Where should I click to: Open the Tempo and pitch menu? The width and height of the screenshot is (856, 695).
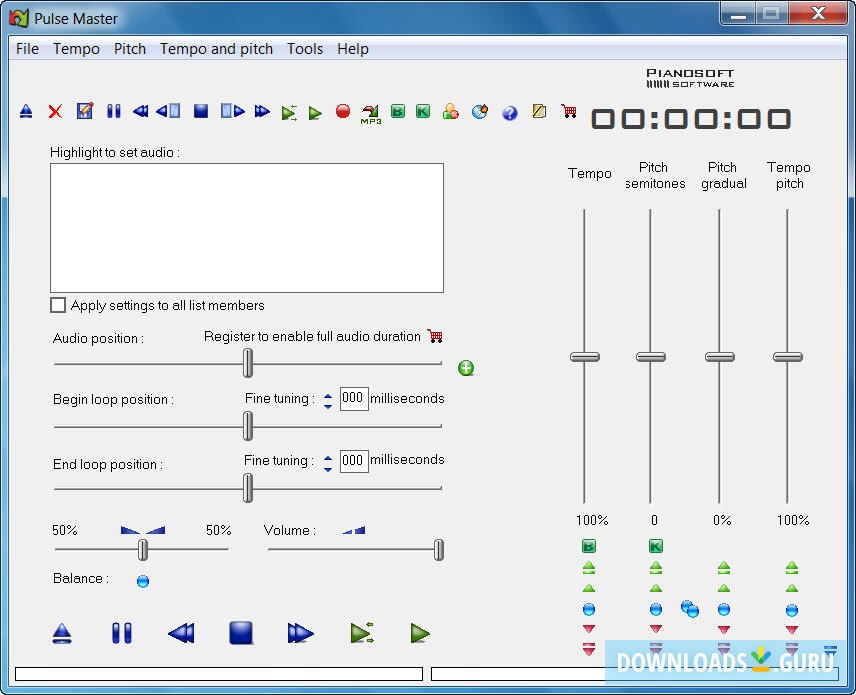coord(216,49)
